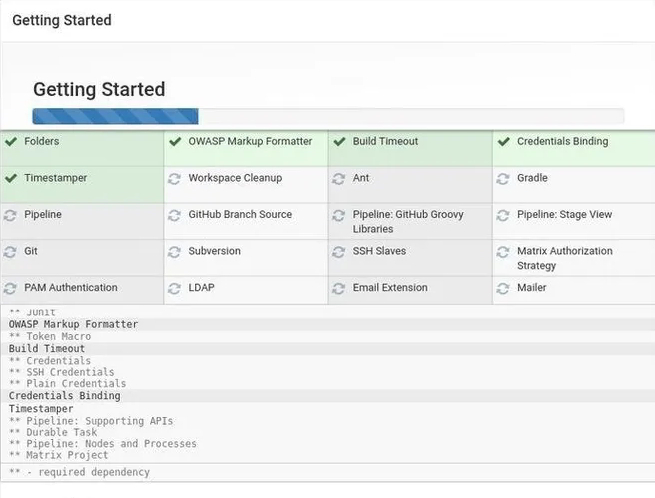Click sync icon for Pipeline: GitHub Groovy Libraries
The height and width of the screenshot is (498, 655).
339,215
